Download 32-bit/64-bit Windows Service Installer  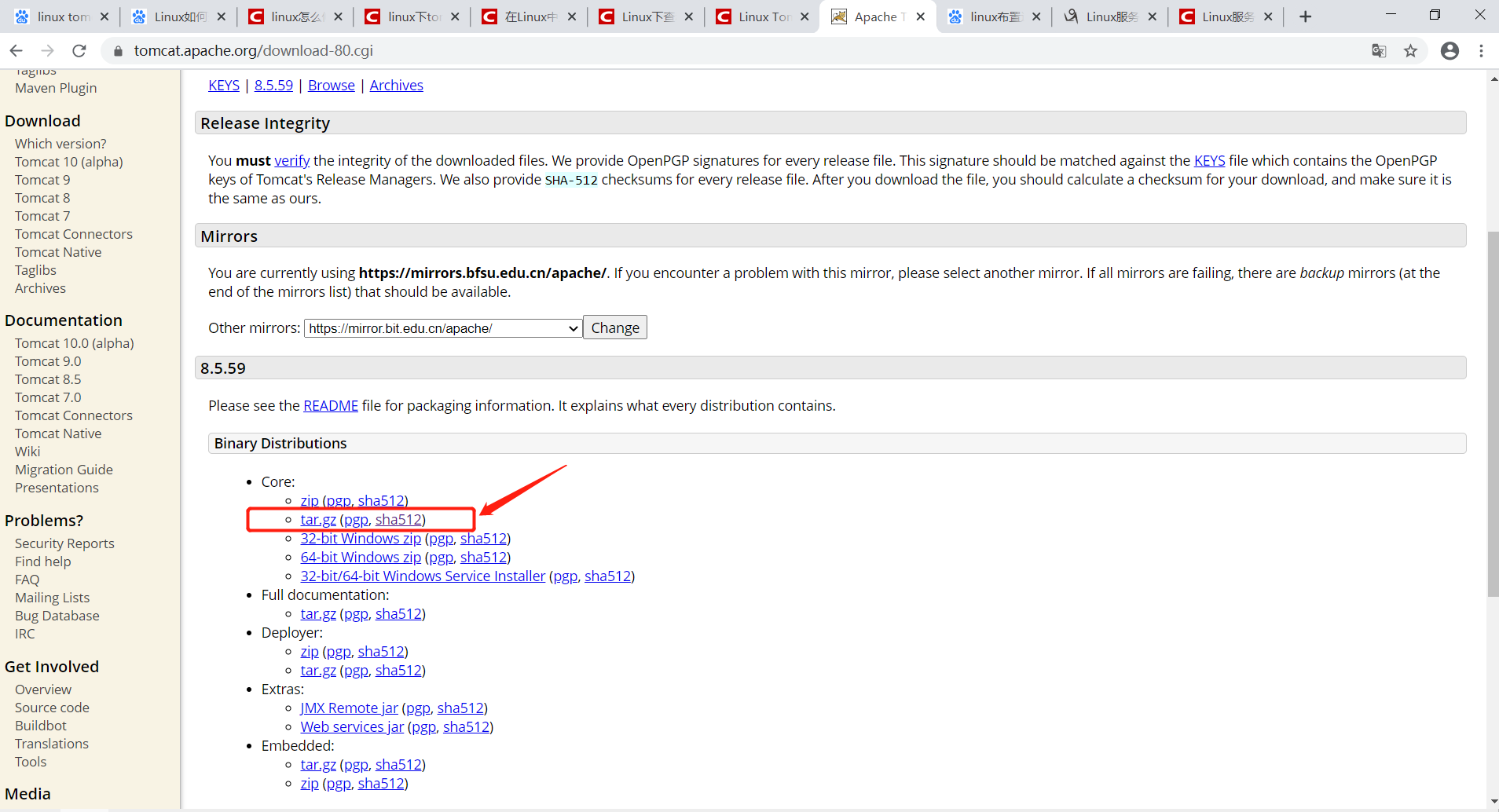(423, 576)
